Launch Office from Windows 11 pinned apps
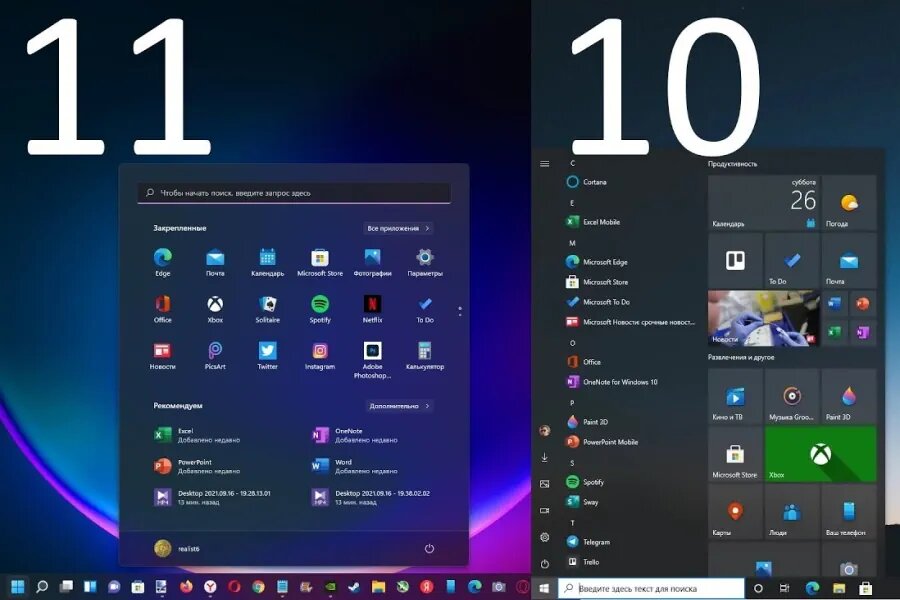This screenshot has height=600, width=900. pos(162,309)
